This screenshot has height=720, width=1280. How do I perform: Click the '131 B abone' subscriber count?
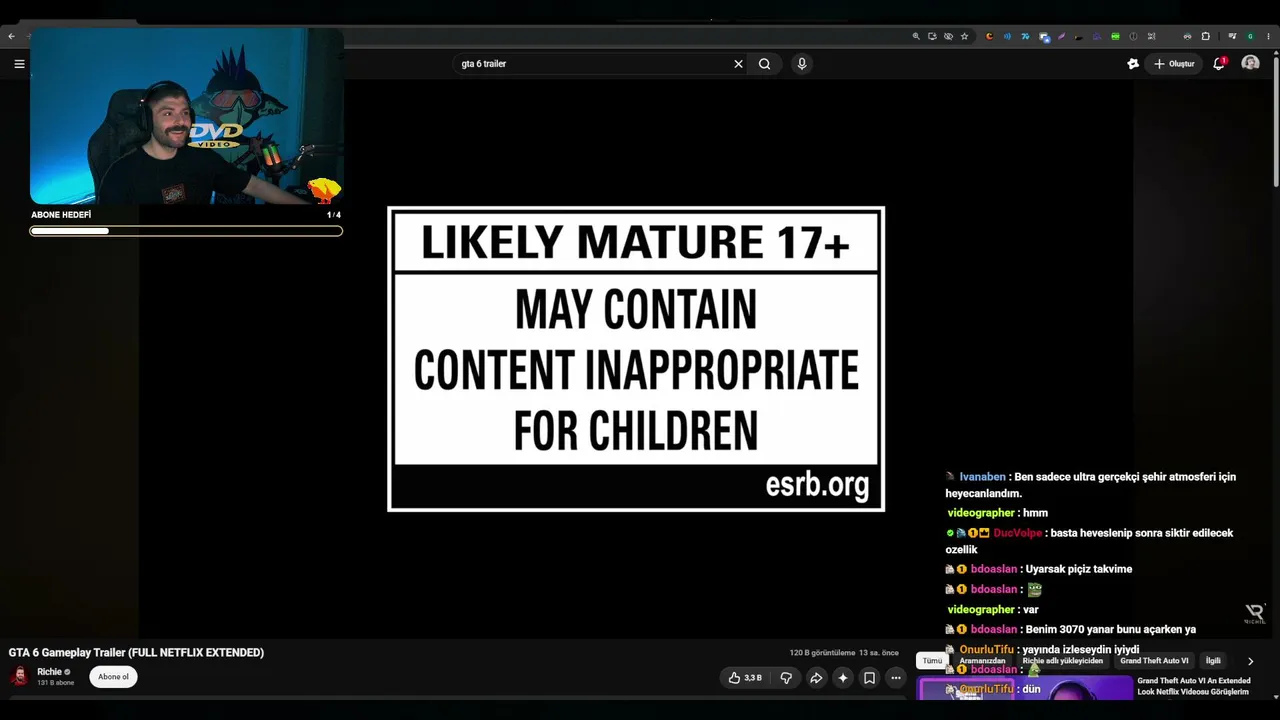(56, 683)
